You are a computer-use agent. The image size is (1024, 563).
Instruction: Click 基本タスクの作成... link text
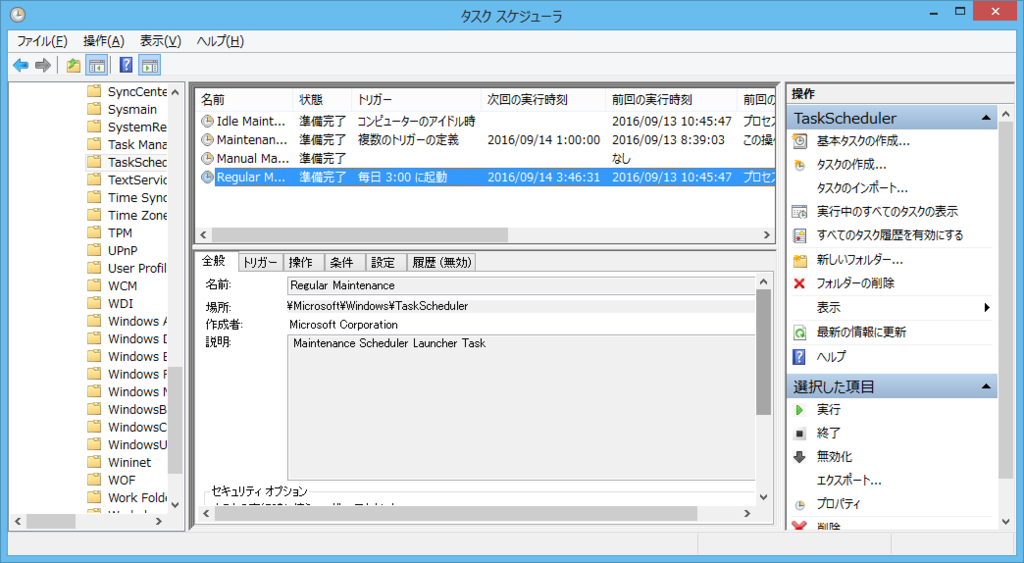pyautogui.click(x=863, y=141)
